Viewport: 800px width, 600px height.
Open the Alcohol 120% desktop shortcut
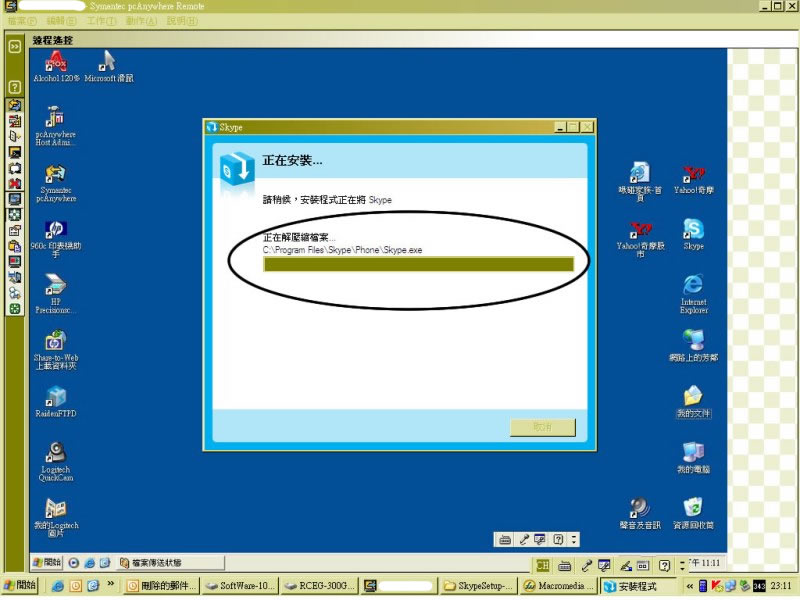click(56, 66)
